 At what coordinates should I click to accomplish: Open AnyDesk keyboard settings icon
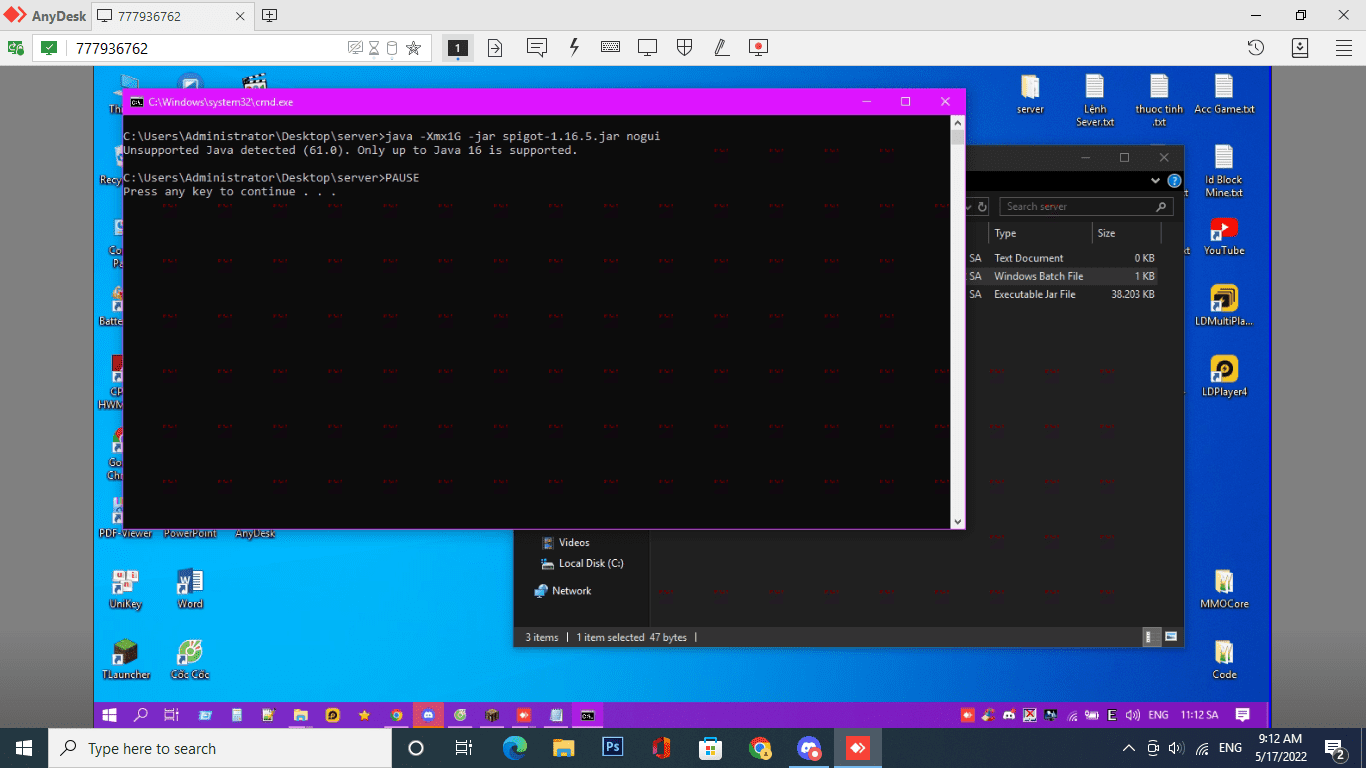pos(610,48)
